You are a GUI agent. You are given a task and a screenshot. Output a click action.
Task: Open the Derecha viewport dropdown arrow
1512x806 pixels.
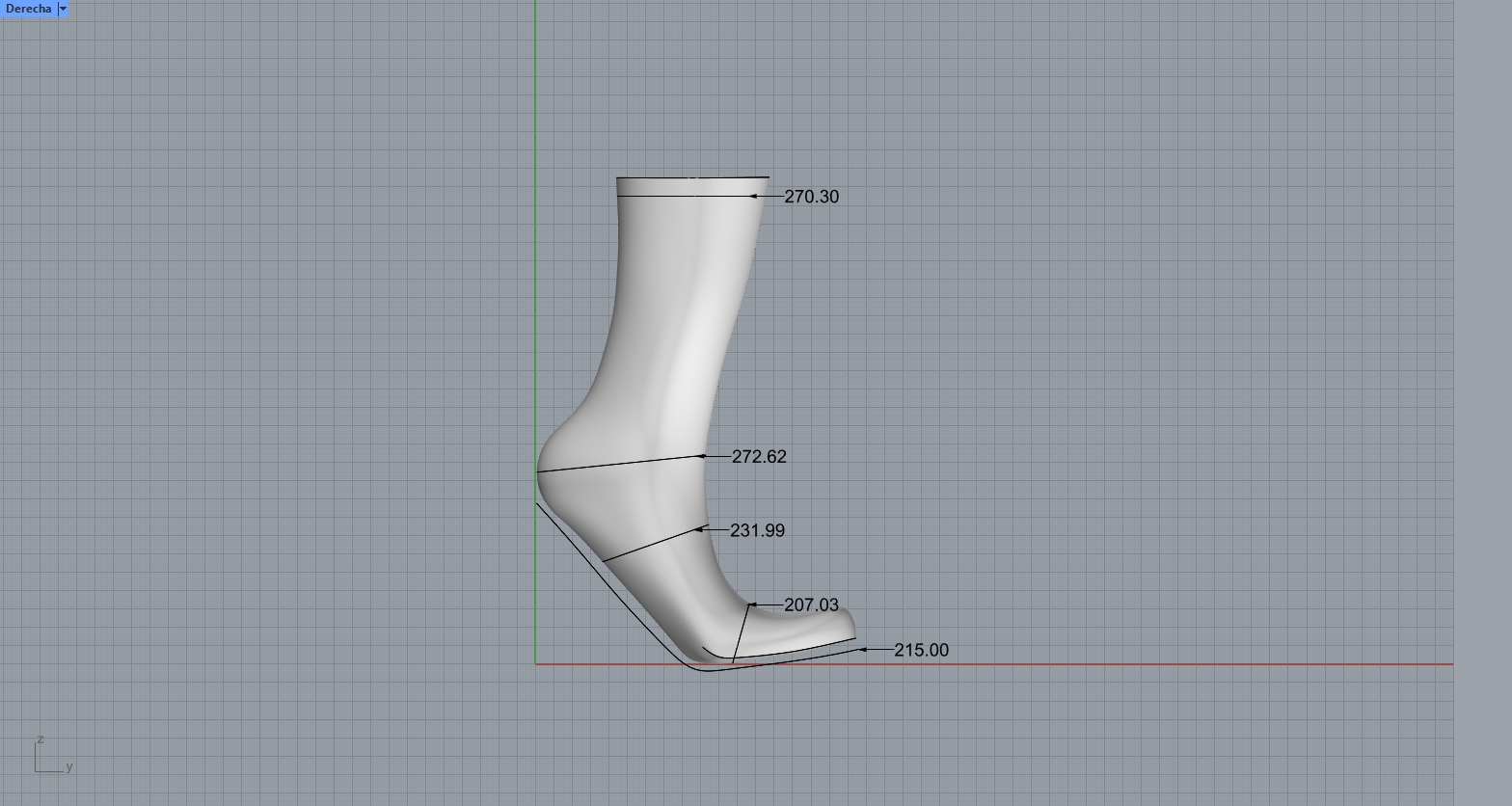[x=63, y=9]
